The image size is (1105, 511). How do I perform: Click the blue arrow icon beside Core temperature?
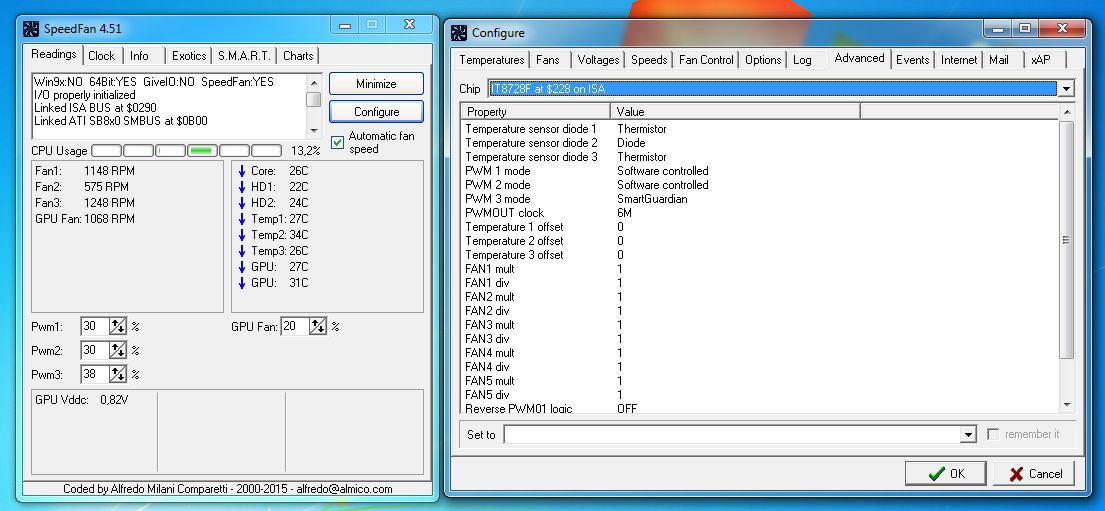(x=242, y=171)
